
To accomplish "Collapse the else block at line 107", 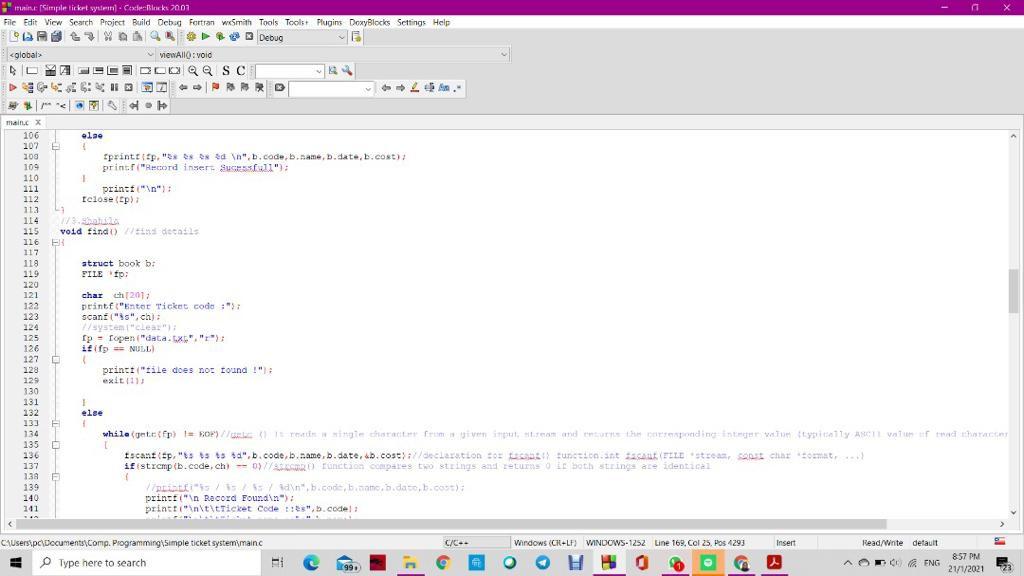I will pos(55,146).
